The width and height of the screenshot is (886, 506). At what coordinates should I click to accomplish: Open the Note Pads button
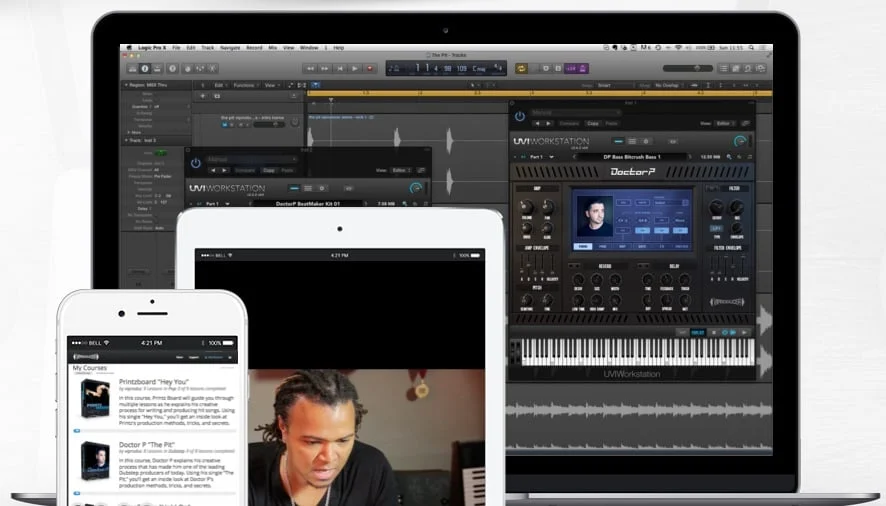click(736, 68)
